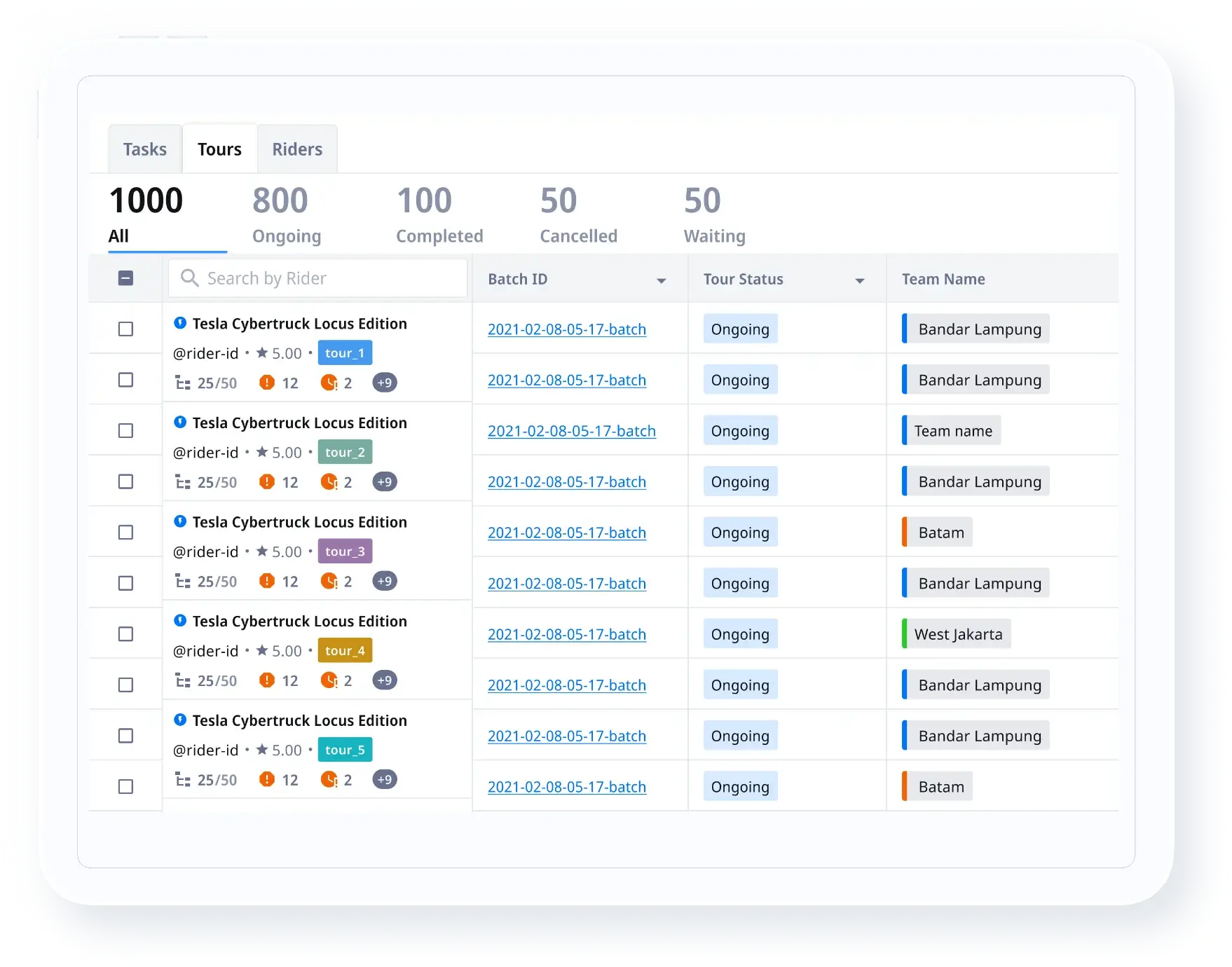Click the task hierarchy icon in tour_4 card
Screen dimensions: 1232x967
coord(183,680)
